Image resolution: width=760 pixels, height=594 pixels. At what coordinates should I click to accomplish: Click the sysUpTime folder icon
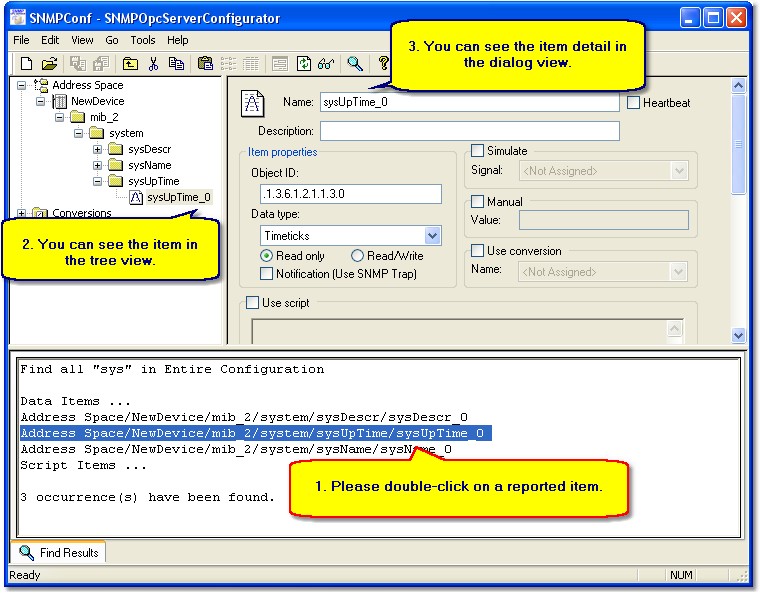coord(115,181)
